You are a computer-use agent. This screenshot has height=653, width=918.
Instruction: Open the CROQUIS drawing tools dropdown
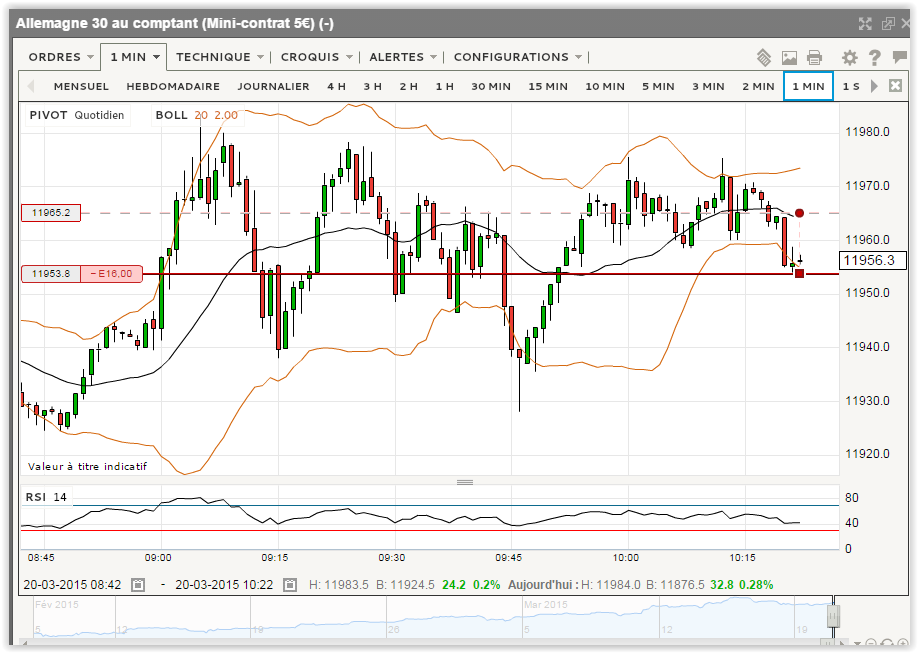(x=317, y=57)
